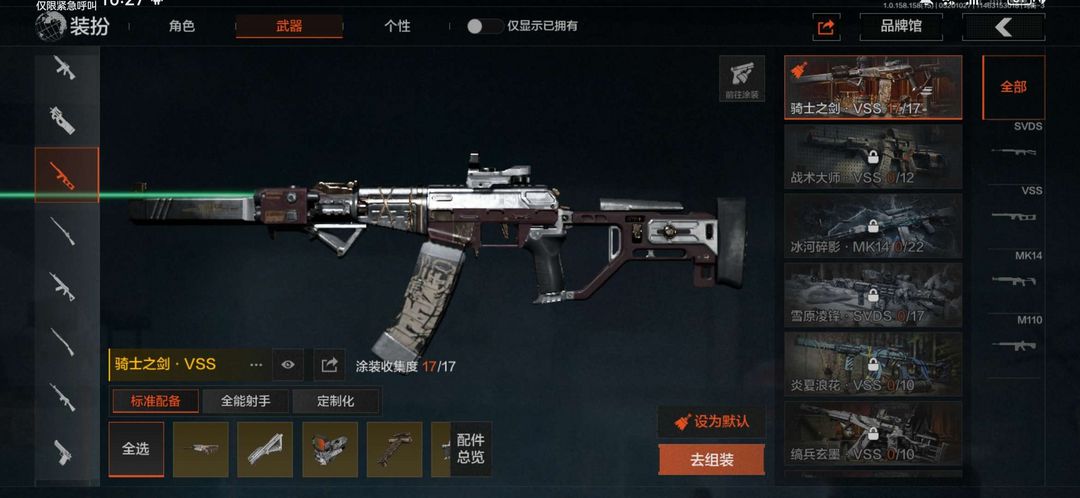Image resolution: width=1080 pixels, height=498 pixels.
Task: Open the 前往涂装 paint shop icon
Action: [x=742, y=79]
